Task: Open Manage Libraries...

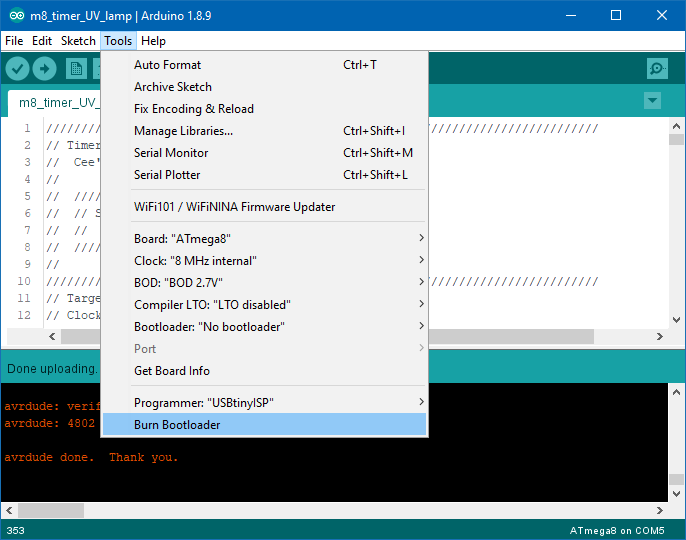Action: pyautogui.click(x=264, y=130)
